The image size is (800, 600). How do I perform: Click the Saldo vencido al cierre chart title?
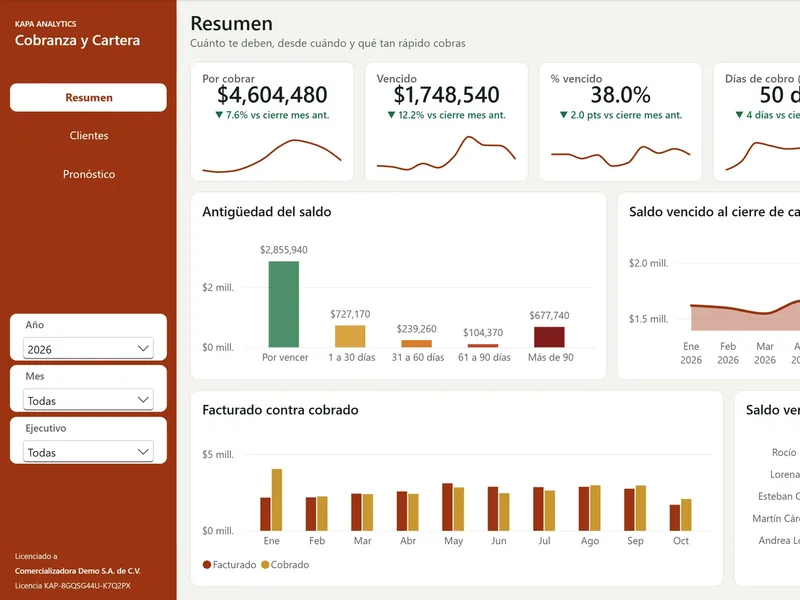point(714,212)
